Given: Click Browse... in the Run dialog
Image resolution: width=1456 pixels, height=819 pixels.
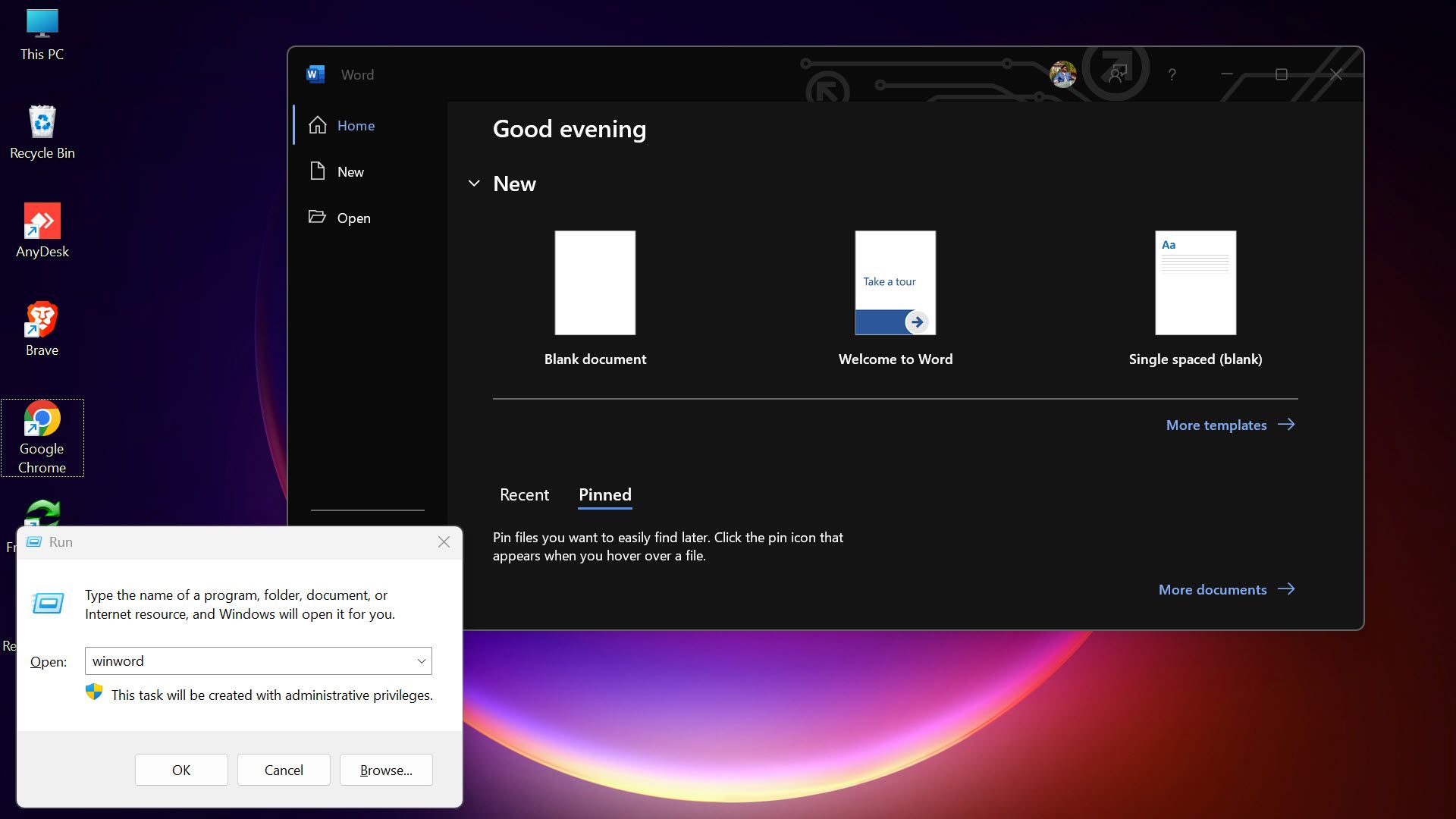Looking at the screenshot, I should pos(386,770).
